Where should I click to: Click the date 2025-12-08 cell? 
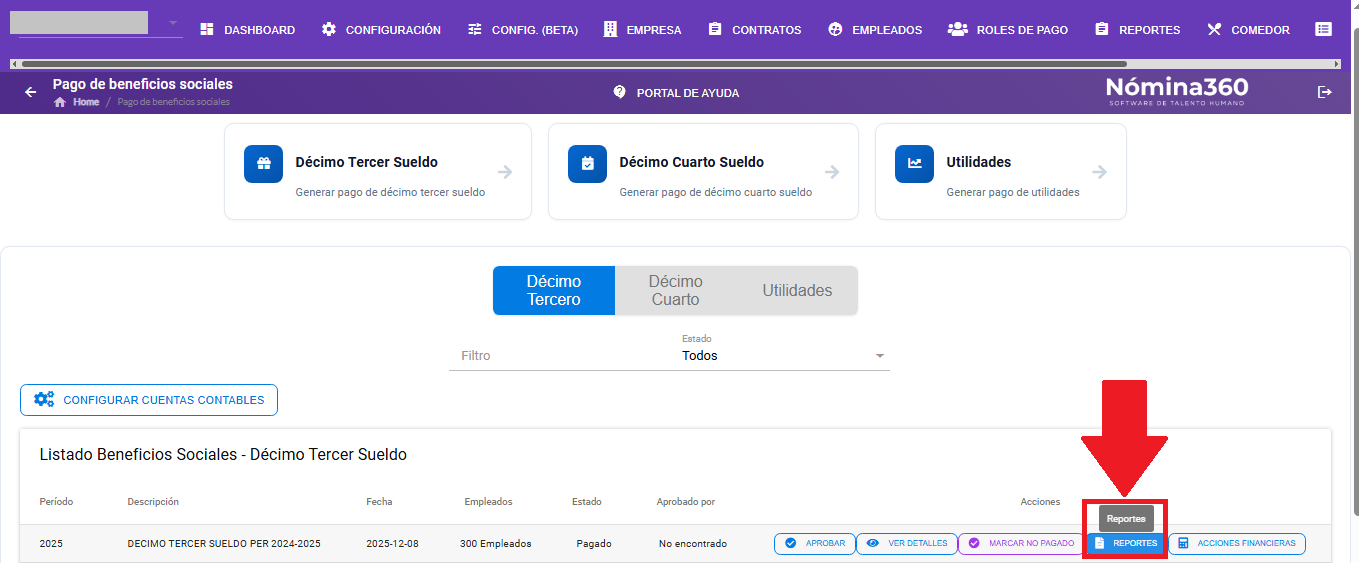pos(392,544)
